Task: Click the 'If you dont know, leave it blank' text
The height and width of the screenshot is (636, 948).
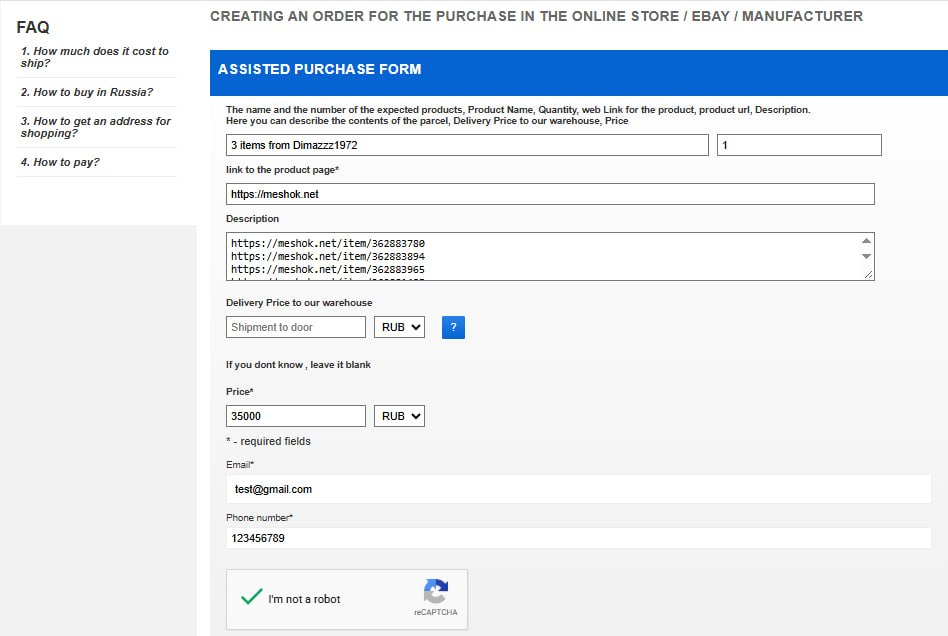Action: pos(298,365)
